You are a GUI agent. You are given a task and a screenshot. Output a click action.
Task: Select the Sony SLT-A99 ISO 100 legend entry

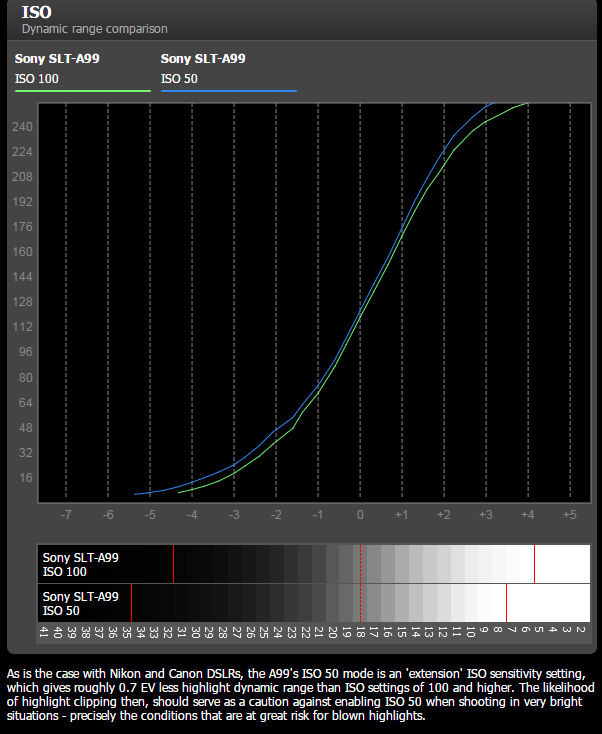coord(83,72)
